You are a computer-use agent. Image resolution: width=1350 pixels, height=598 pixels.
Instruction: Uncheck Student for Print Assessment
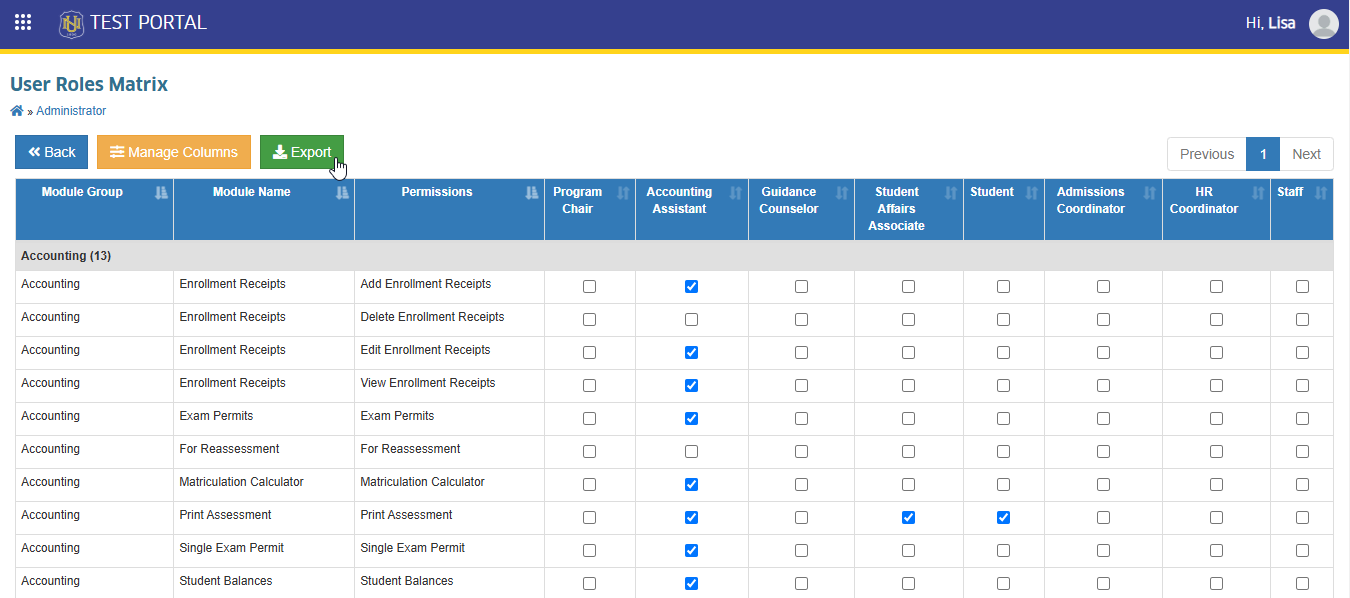click(1003, 518)
